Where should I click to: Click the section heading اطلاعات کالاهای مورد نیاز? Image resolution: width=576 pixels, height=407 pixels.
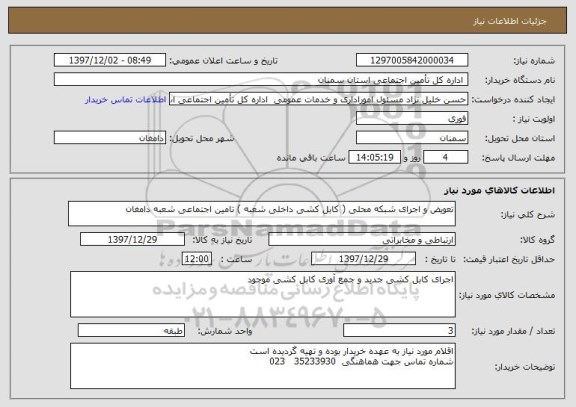tap(500, 190)
